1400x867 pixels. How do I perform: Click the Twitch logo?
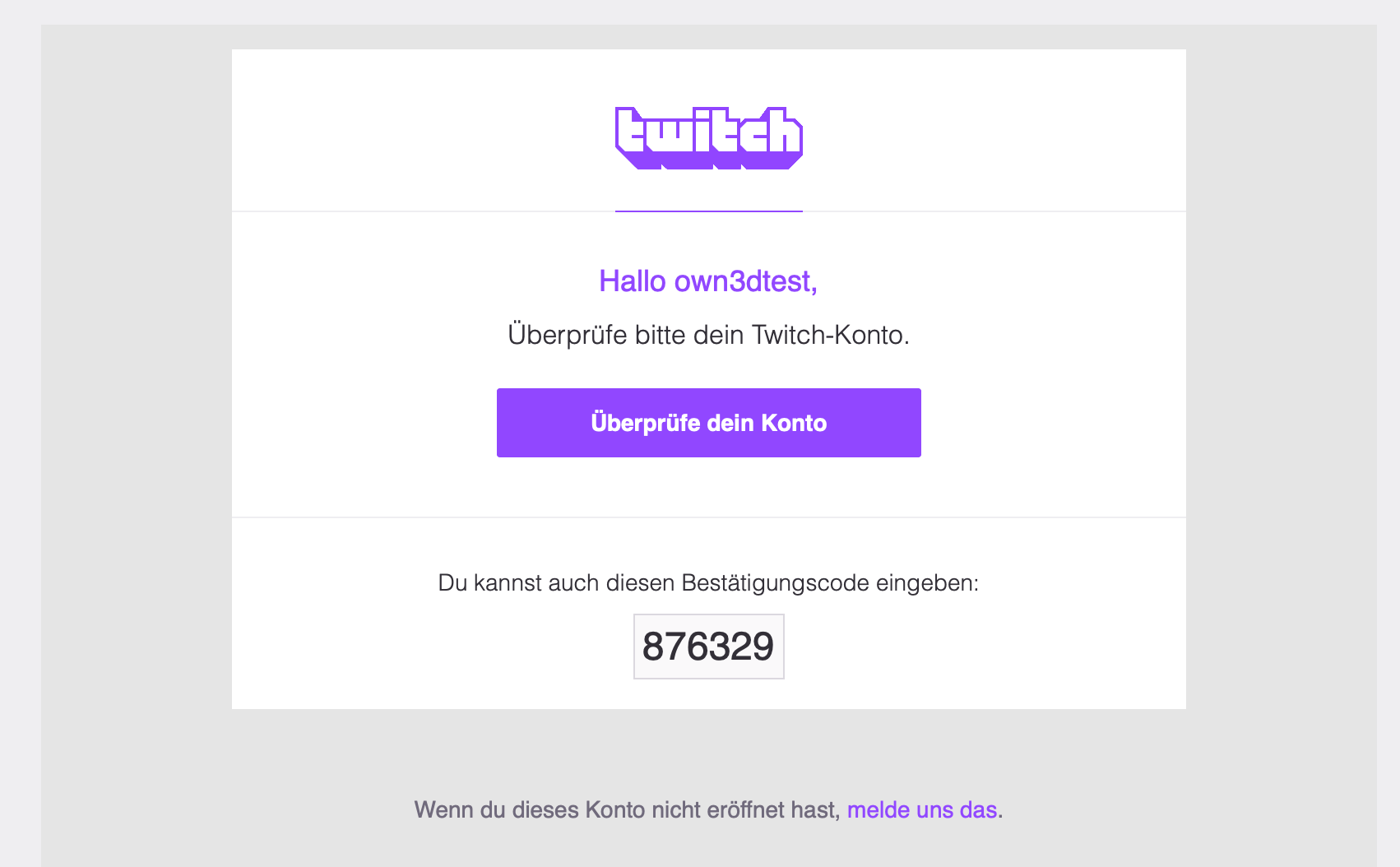(708, 137)
